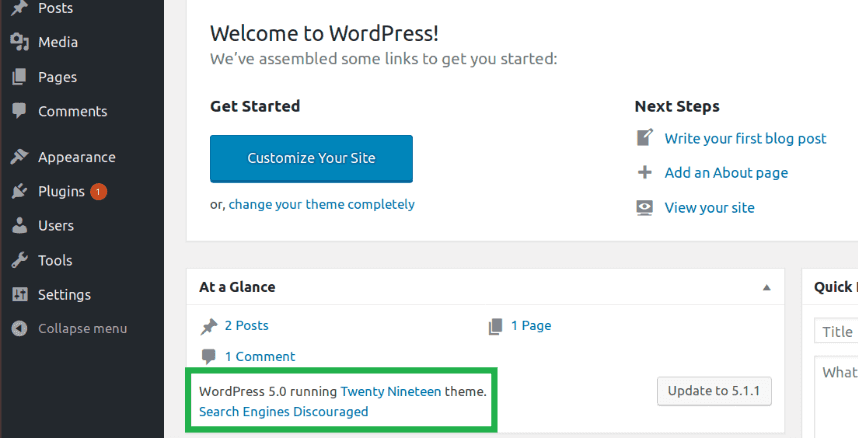Click the Users person icon
858x438 pixels.
tap(19, 226)
